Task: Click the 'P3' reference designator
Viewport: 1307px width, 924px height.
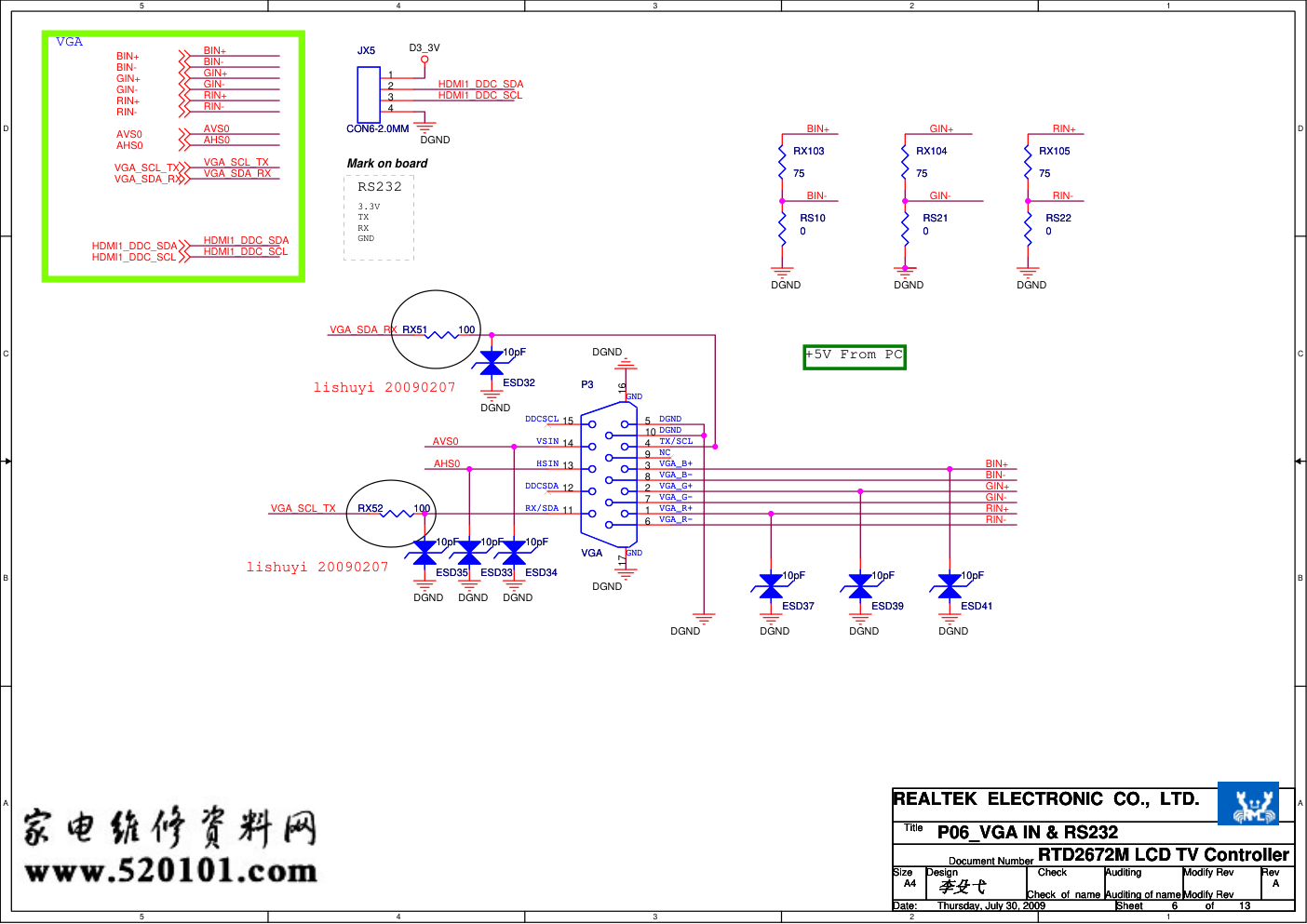Action: [587, 385]
